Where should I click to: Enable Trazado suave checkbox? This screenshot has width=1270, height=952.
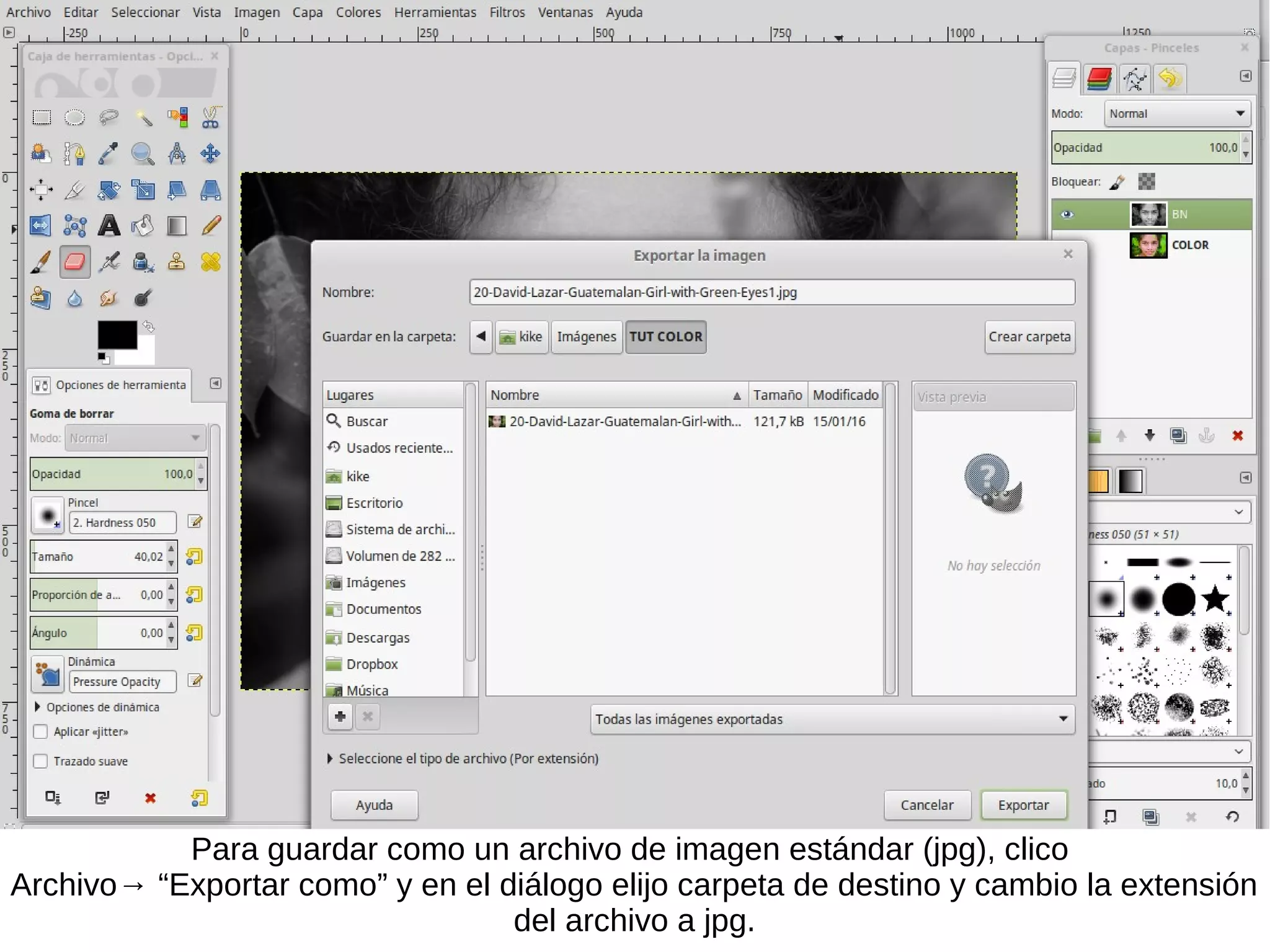pos(41,761)
